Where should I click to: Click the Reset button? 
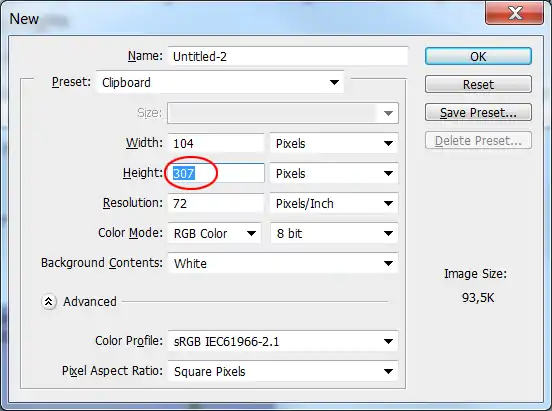478,84
